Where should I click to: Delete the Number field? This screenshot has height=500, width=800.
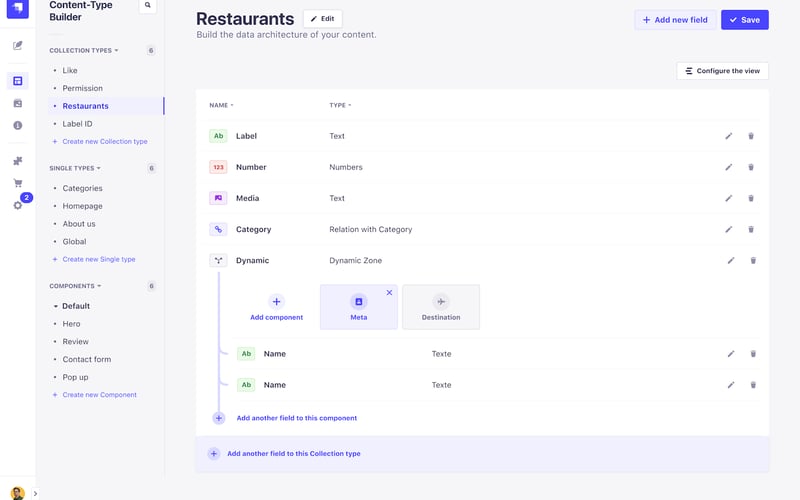coord(751,167)
